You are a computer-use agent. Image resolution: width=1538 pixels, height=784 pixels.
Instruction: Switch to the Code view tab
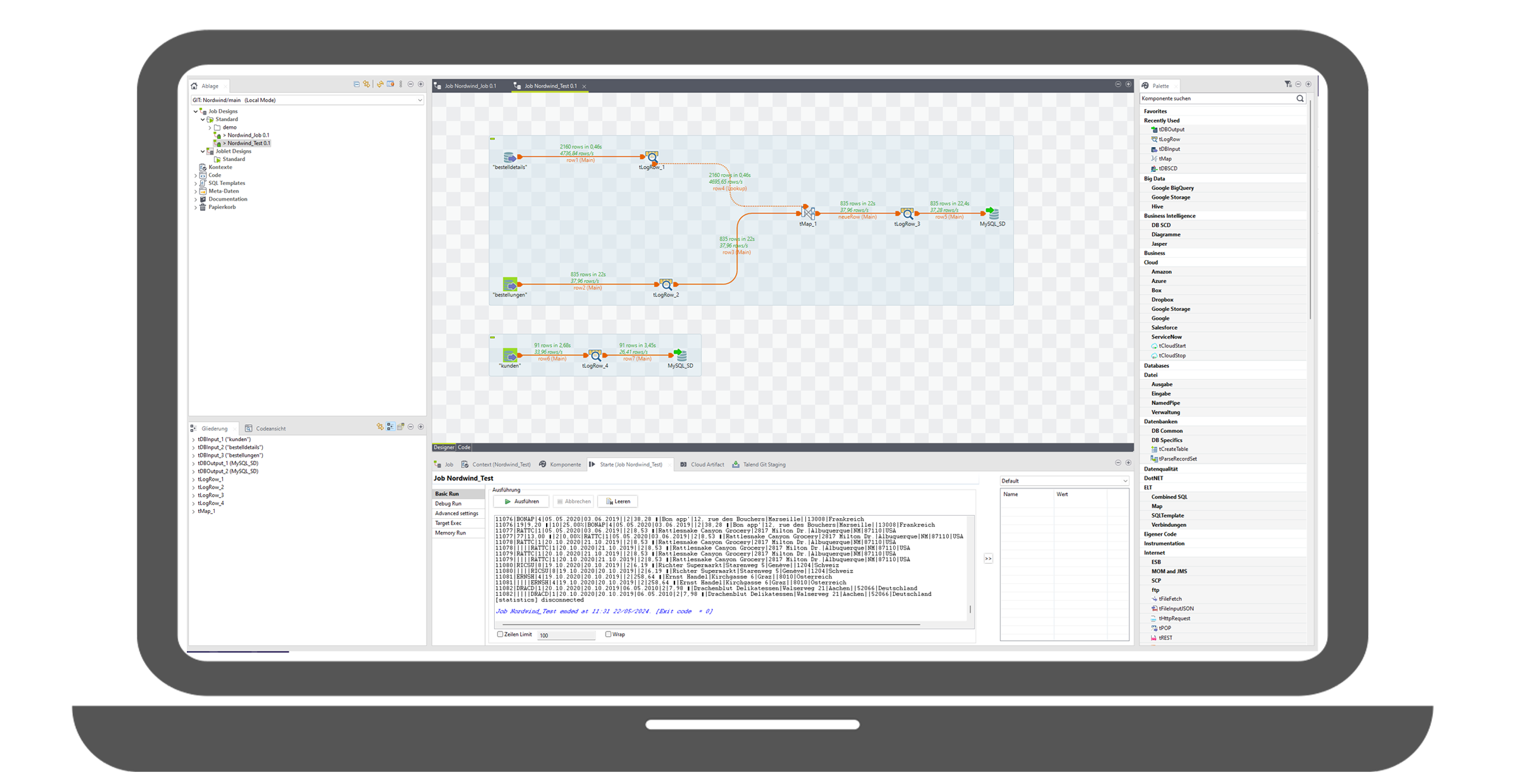464,447
